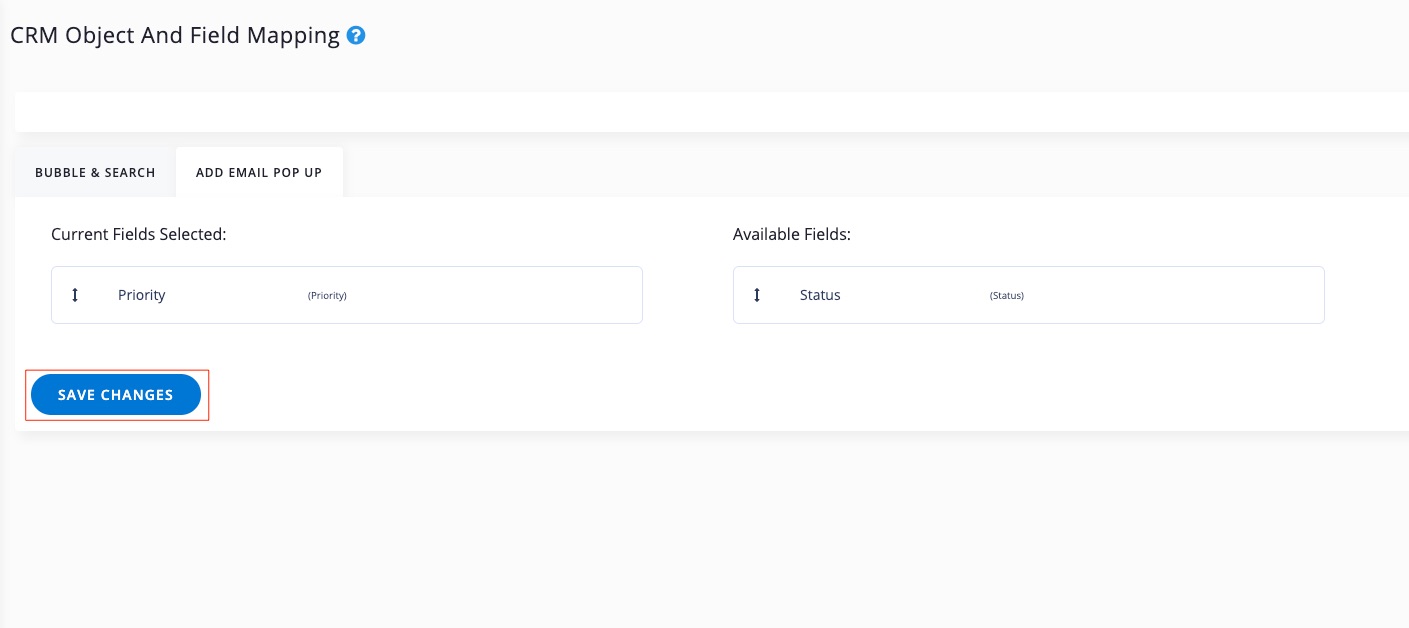Click the CRM Object And Field Mapping heading
The width and height of the screenshot is (1409, 628).
point(175,36)
